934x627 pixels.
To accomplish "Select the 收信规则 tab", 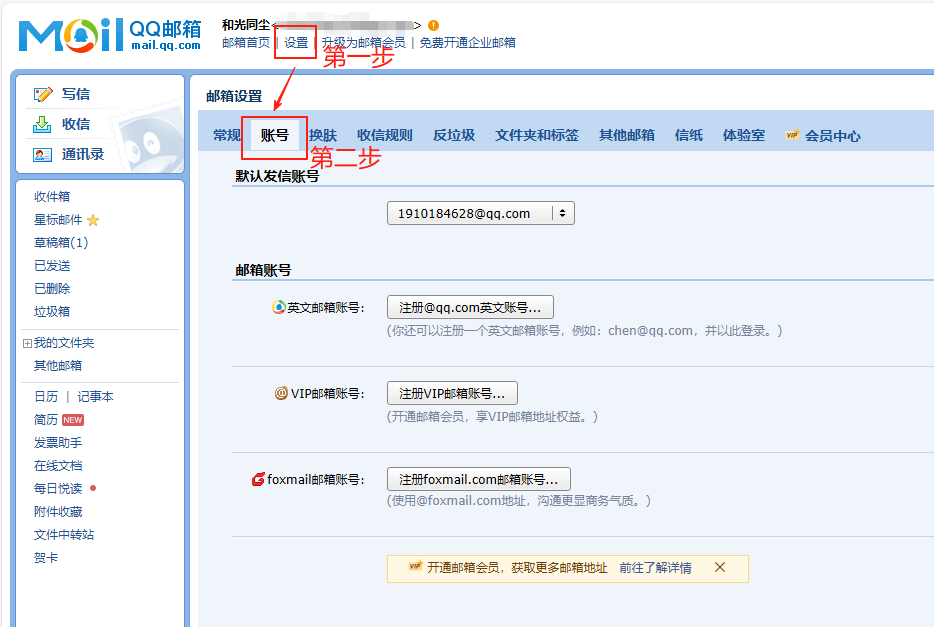I will point(384,135).
